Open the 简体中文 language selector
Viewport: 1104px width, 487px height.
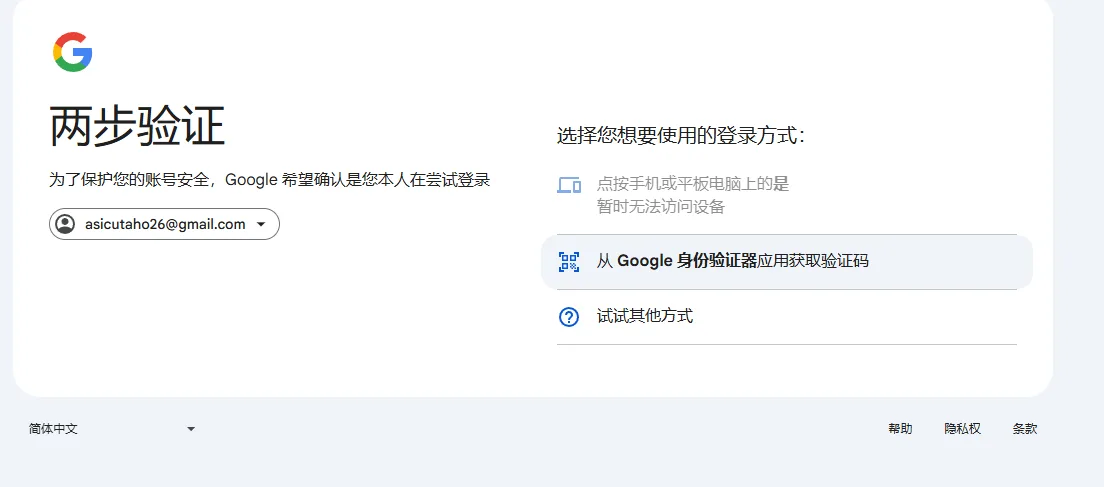tap(112, 429)
